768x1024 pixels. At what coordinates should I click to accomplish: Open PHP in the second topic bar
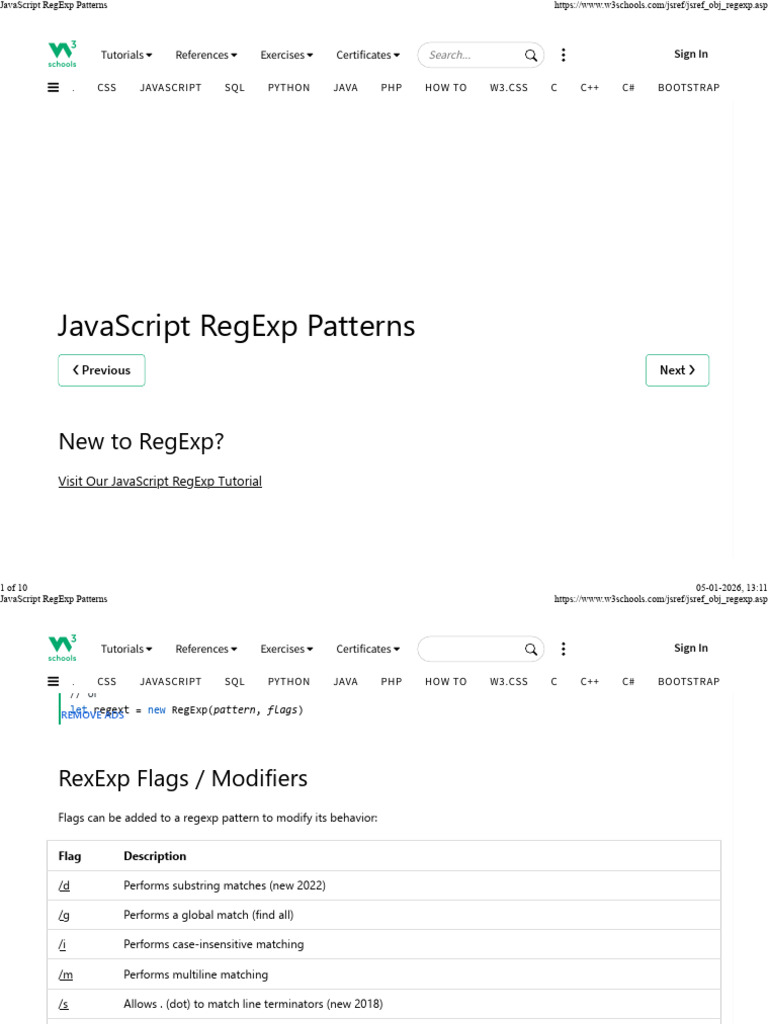point(391,681)
